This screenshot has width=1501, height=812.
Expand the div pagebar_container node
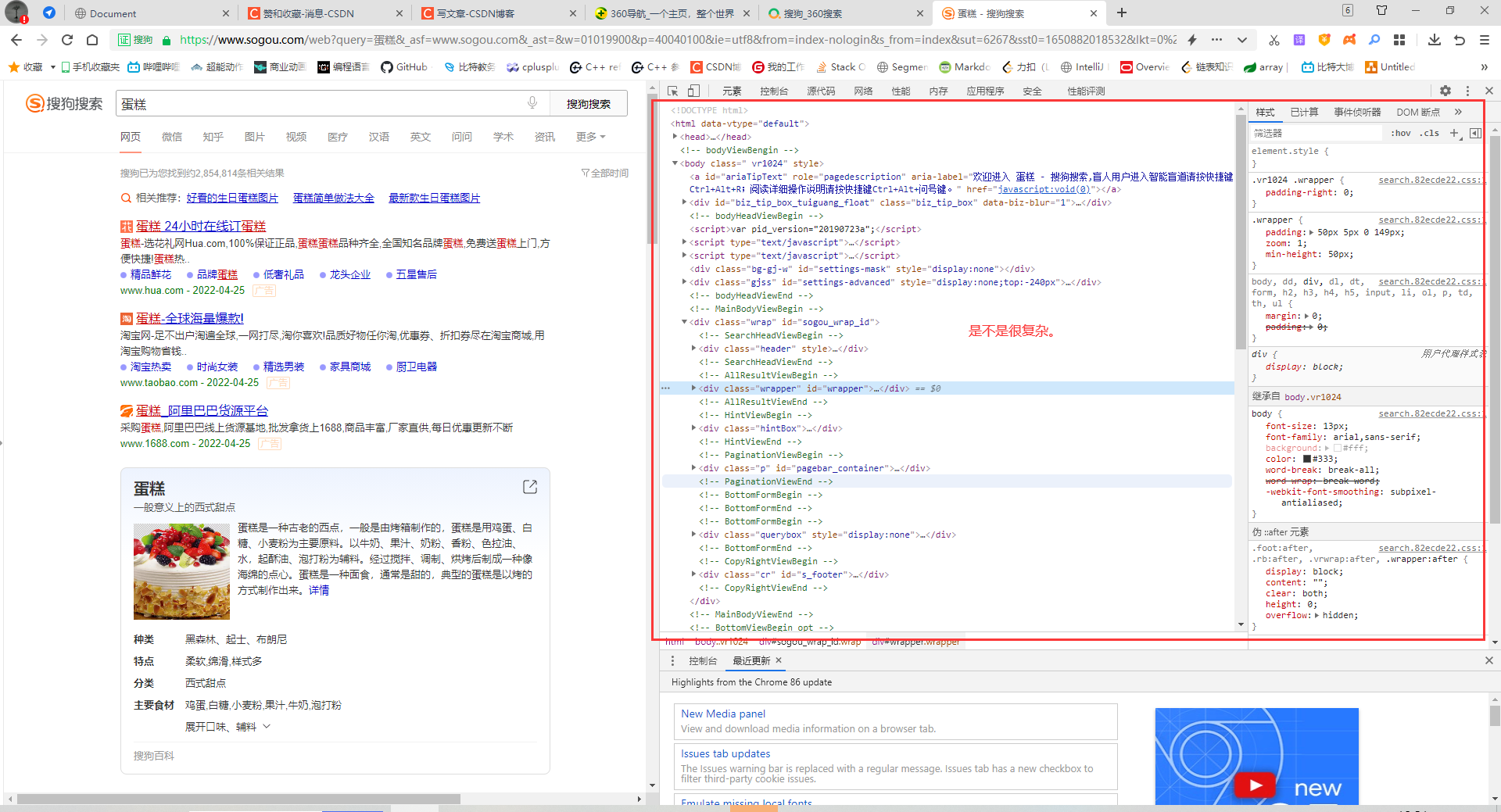(693, 468)
